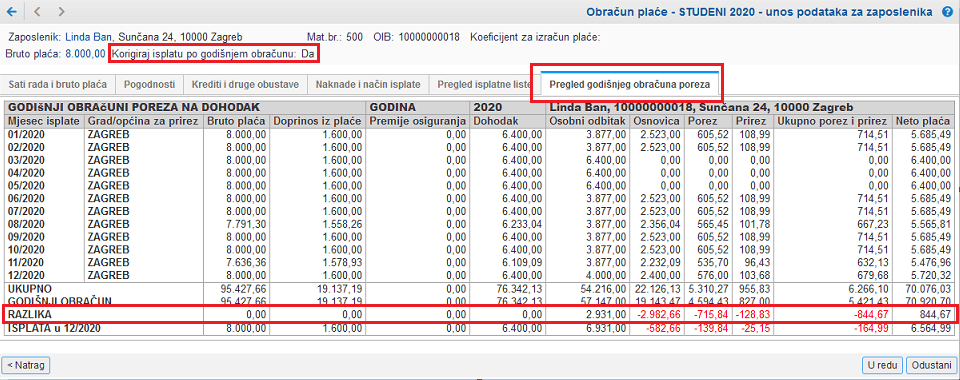960x380 pixels.
Task: Click the dohodak value 6.109,09
Action: tap(522, 262)
